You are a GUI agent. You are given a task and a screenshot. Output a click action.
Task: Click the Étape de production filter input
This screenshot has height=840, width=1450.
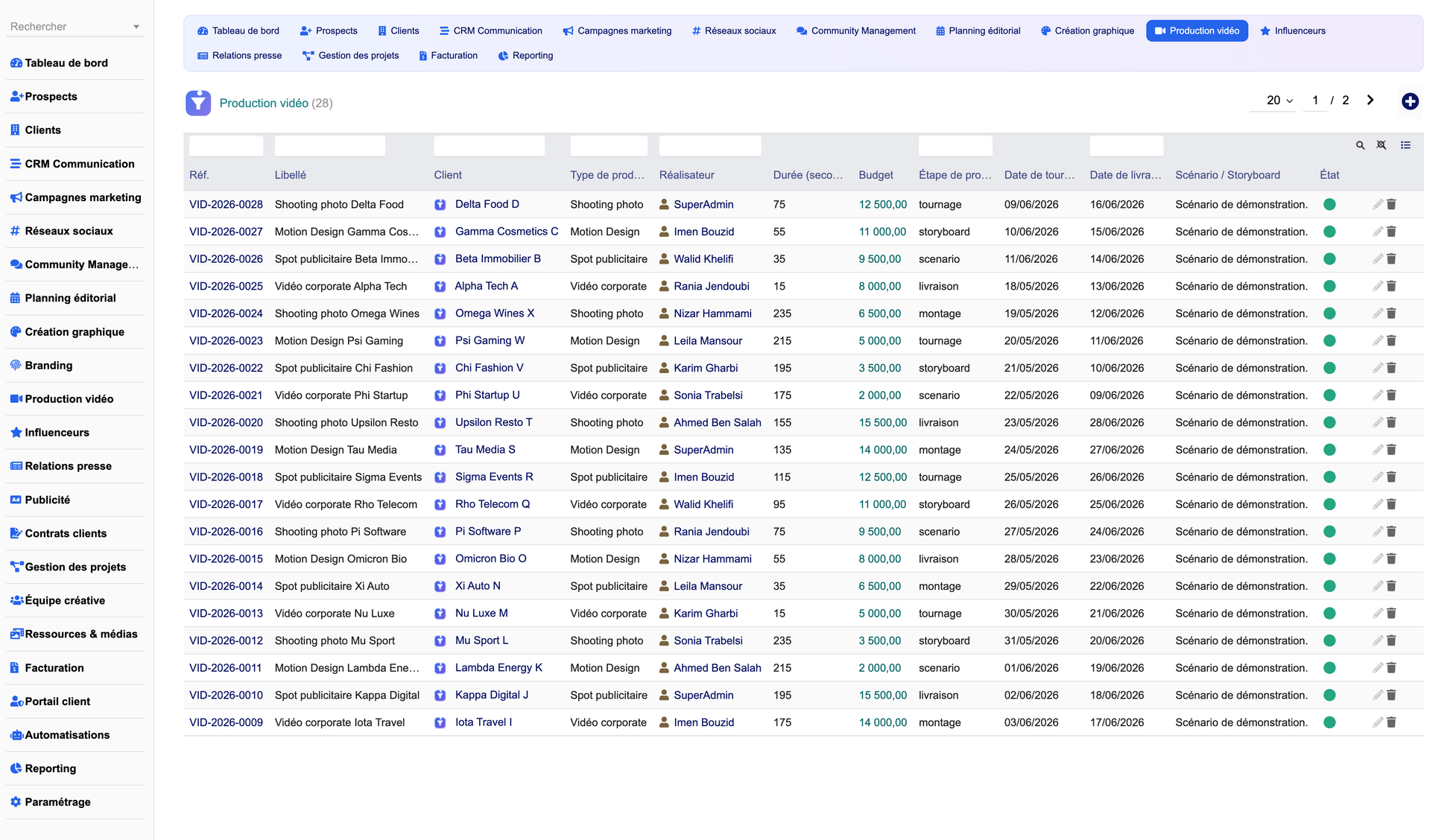954,146
